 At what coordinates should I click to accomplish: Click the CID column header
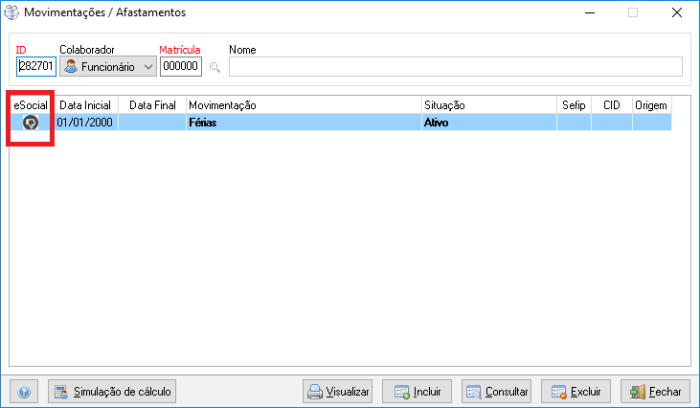coord(611,105)
